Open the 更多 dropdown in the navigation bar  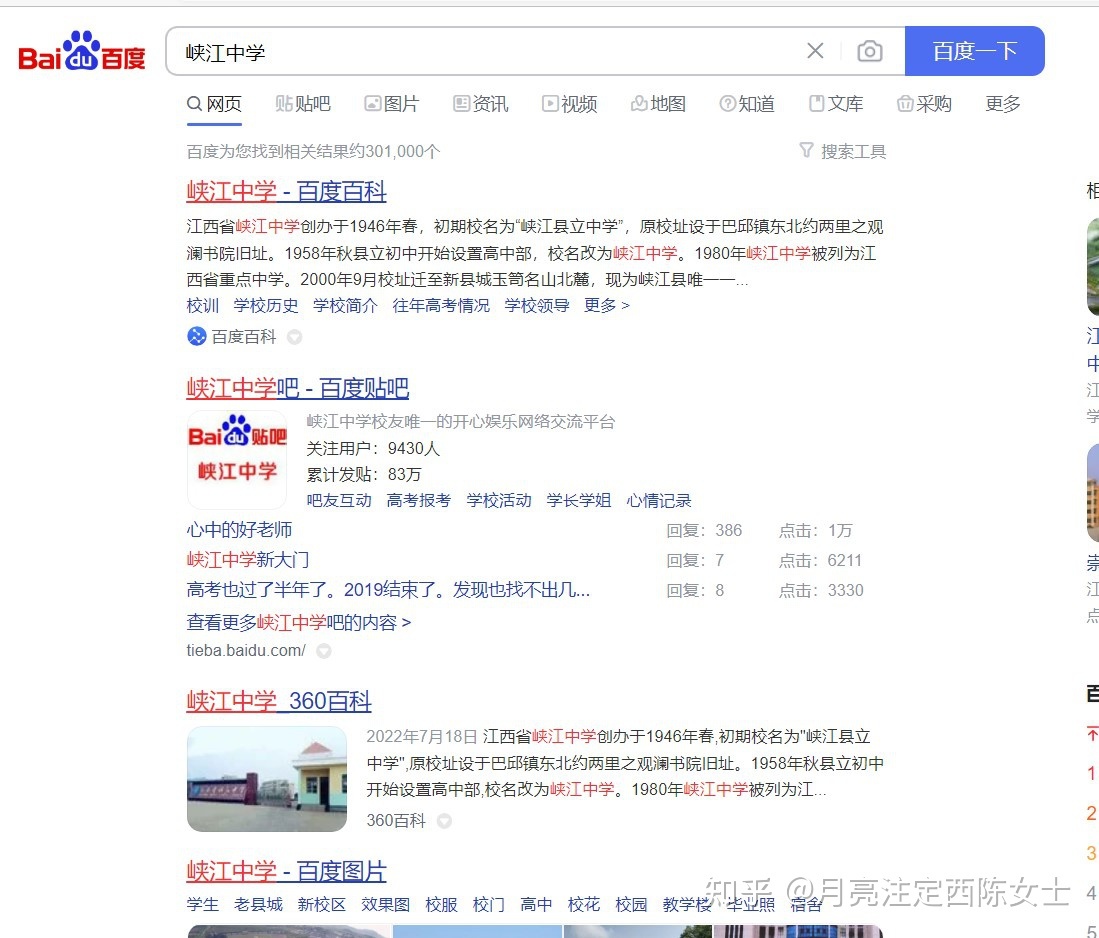coord(1002,103)
